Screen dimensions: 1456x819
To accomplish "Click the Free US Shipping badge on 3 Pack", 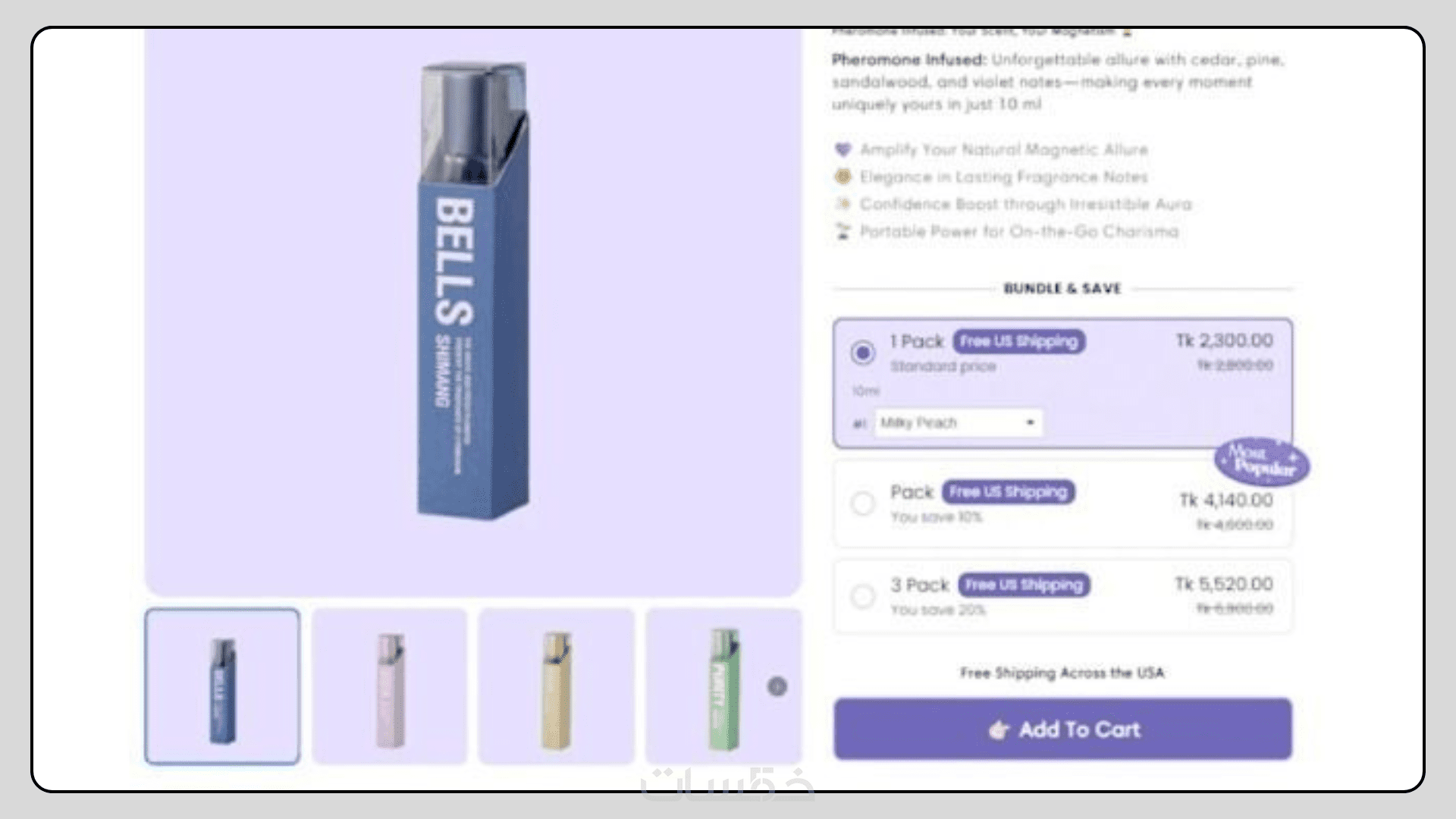I will [1024, 585].
